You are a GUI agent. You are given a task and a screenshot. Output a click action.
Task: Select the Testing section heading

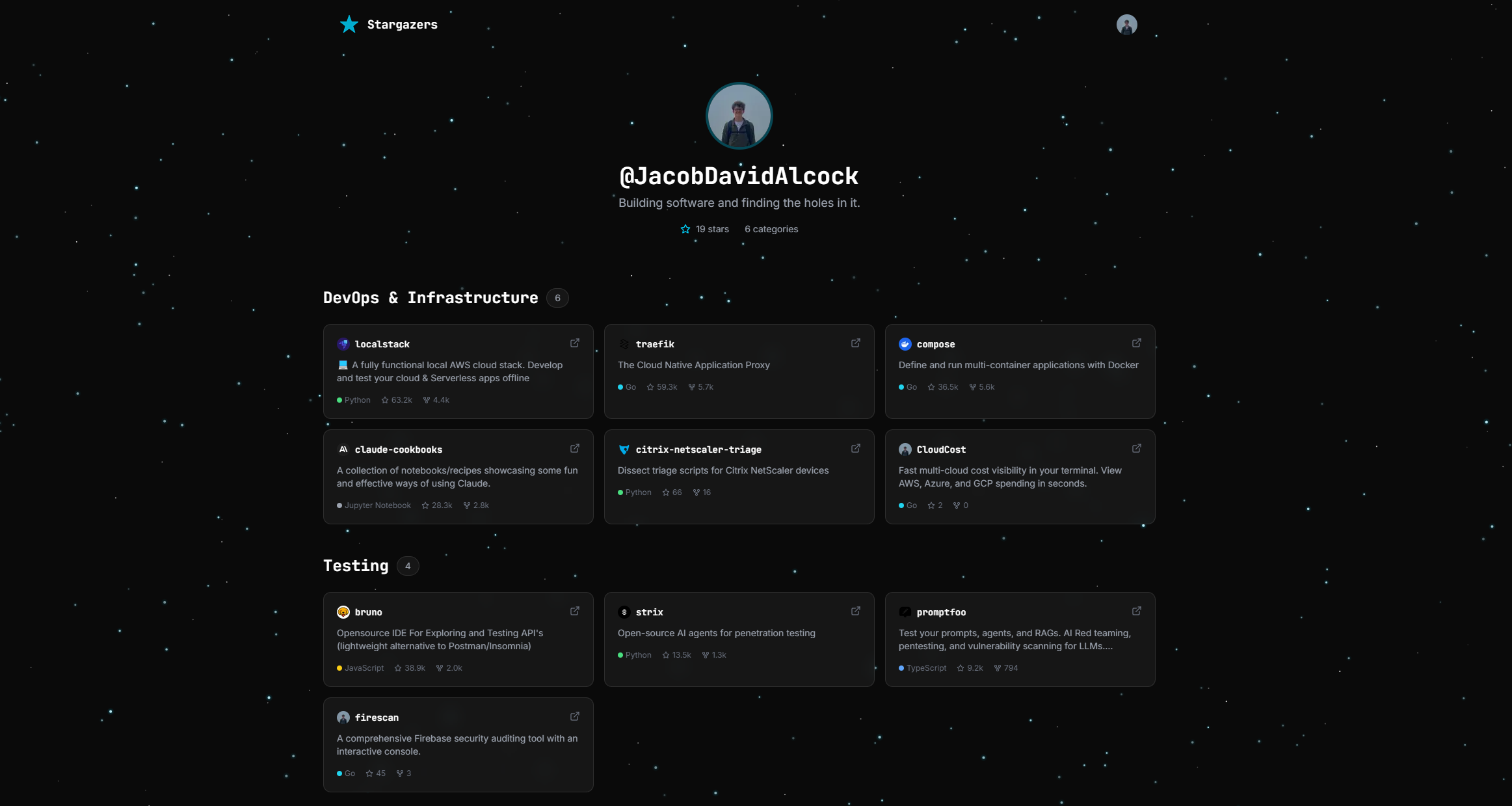pos(356,565)
